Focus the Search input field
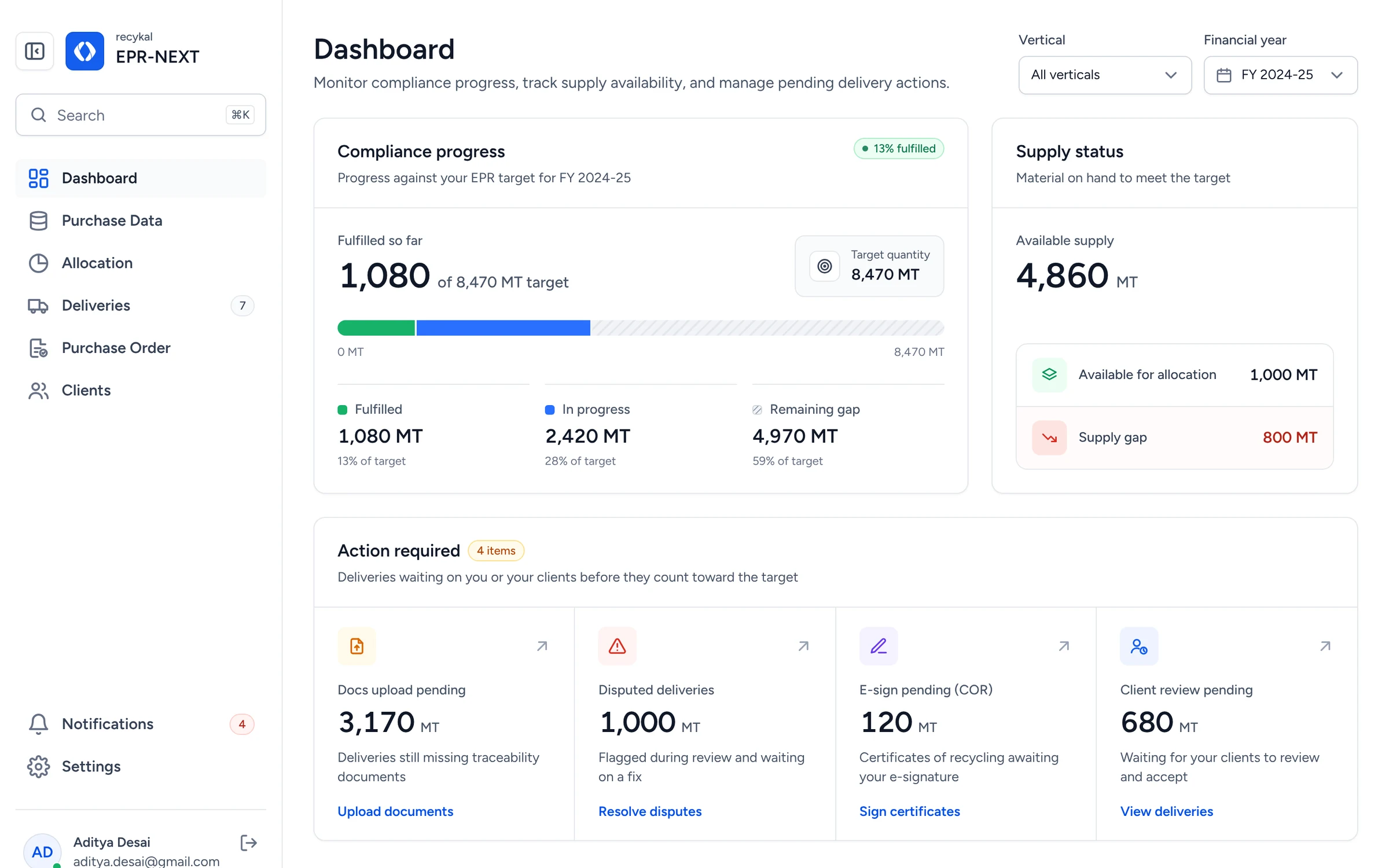1389x868 pixels. (x=141, y=115)
